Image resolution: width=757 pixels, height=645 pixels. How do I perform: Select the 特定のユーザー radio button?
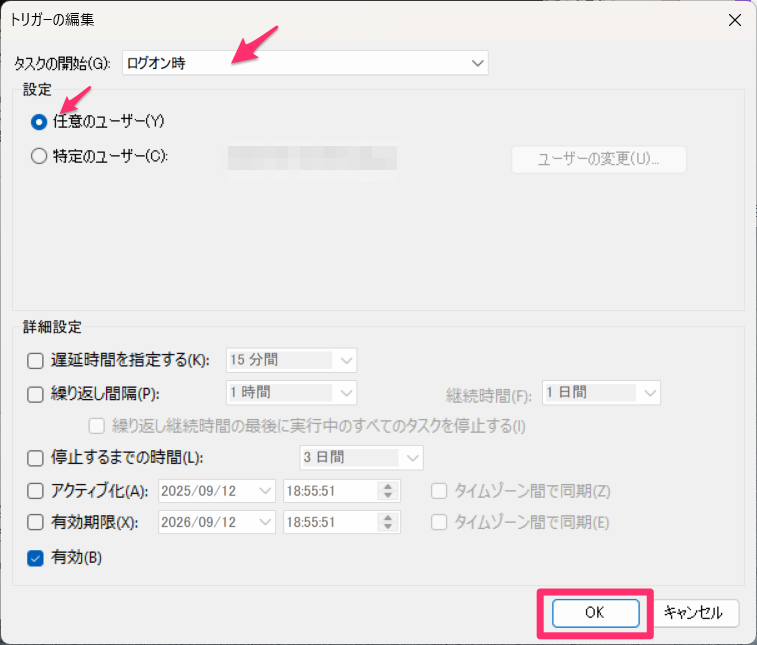(39, 155)
